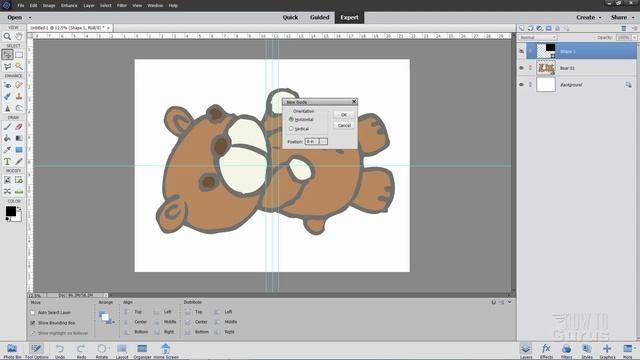Select the Move tool

pyautogui.click(x=7, y=54)
